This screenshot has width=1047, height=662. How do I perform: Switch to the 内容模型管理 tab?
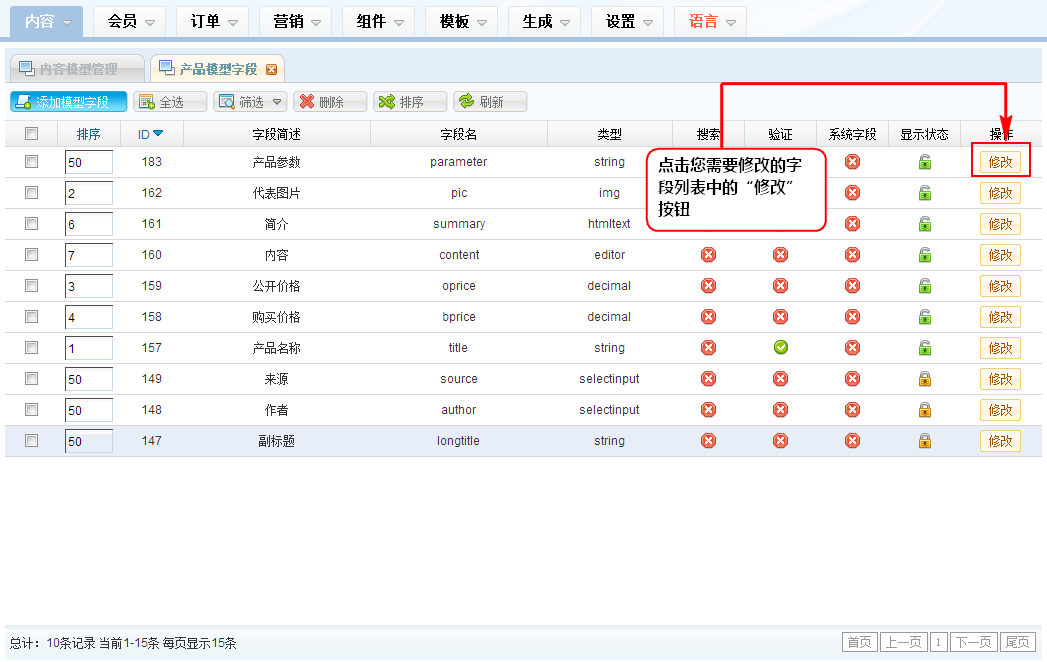77,69
